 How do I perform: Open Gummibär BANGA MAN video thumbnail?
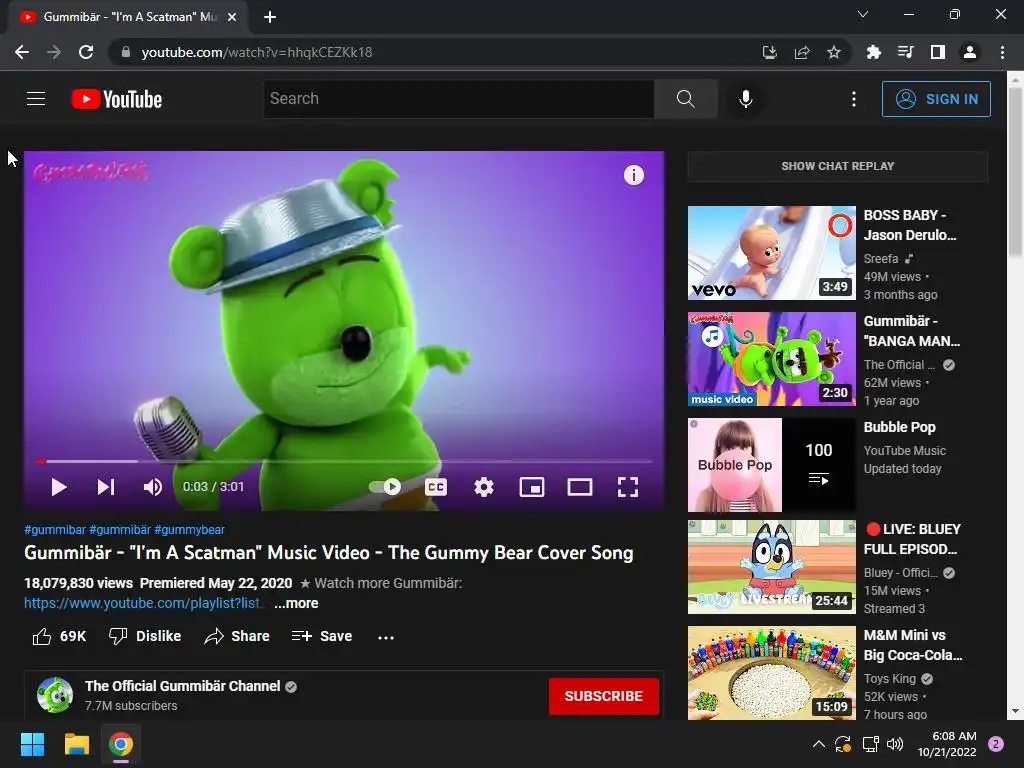coord(771,359)
